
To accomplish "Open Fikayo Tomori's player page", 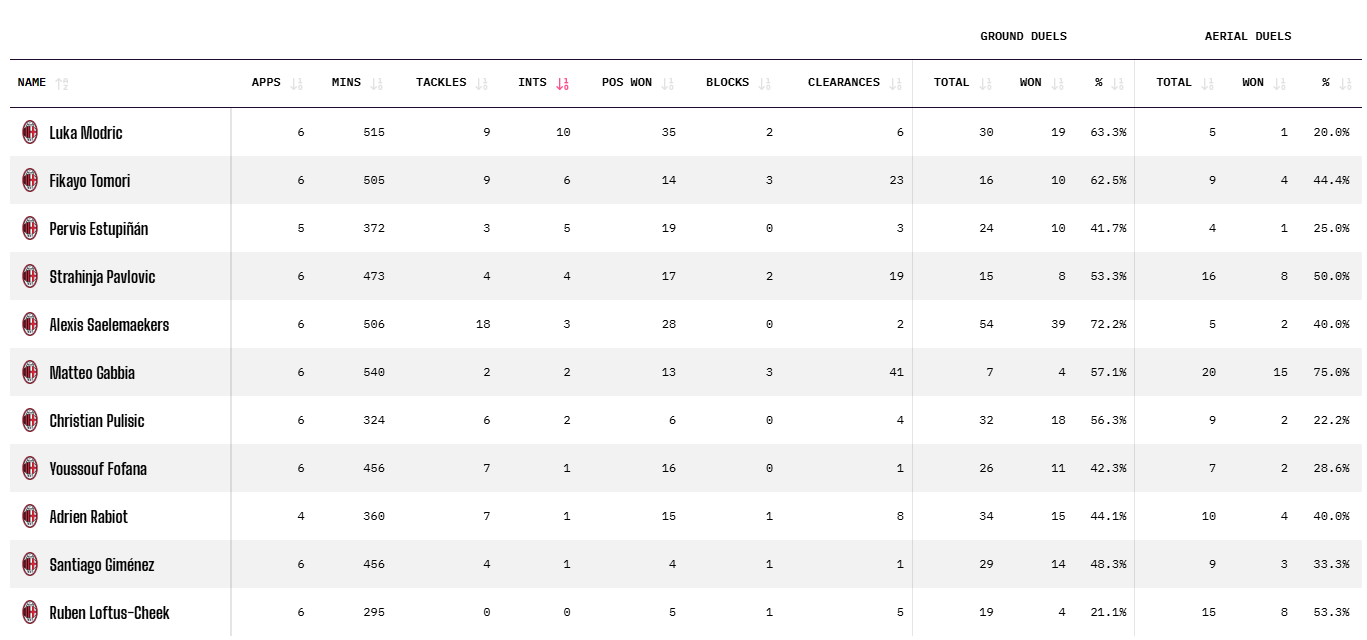I will point(90,181).
